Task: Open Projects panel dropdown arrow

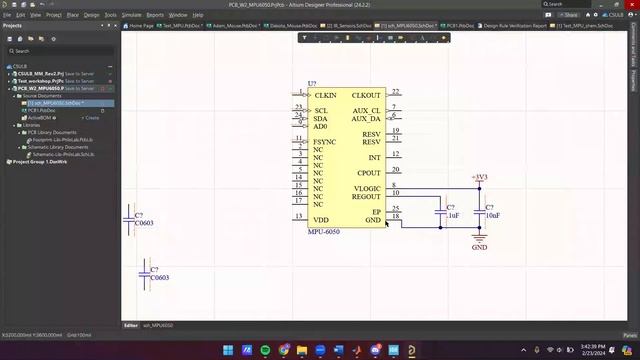Action: (x=102, y=25)
